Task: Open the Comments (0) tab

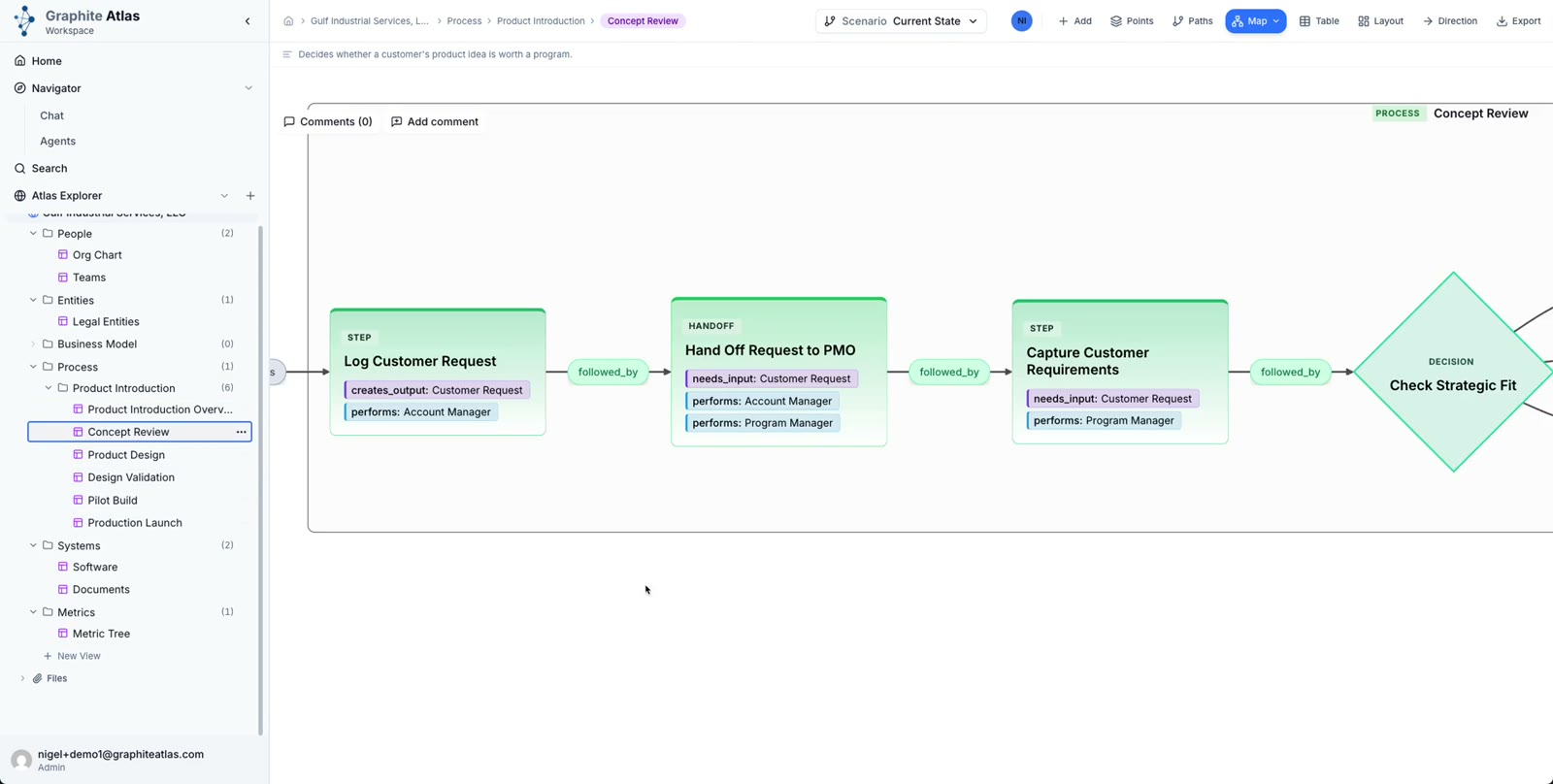Action: (328, 122)
